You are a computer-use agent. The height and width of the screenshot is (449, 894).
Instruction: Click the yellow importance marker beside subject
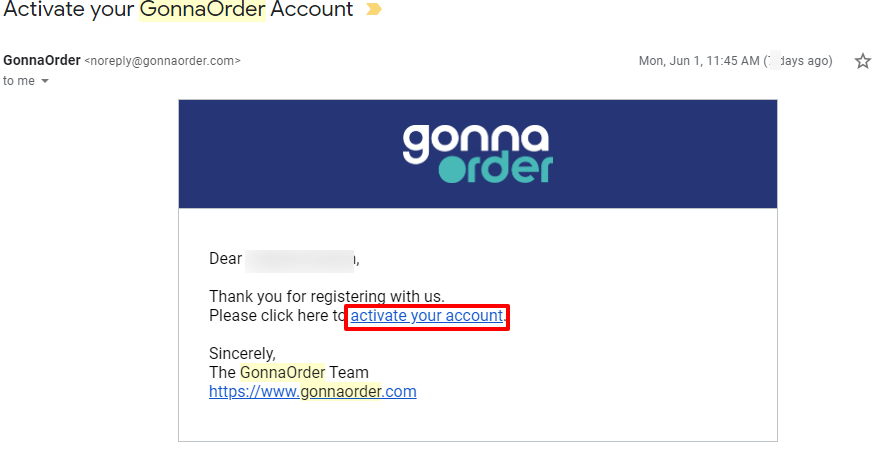click(373, 9)
